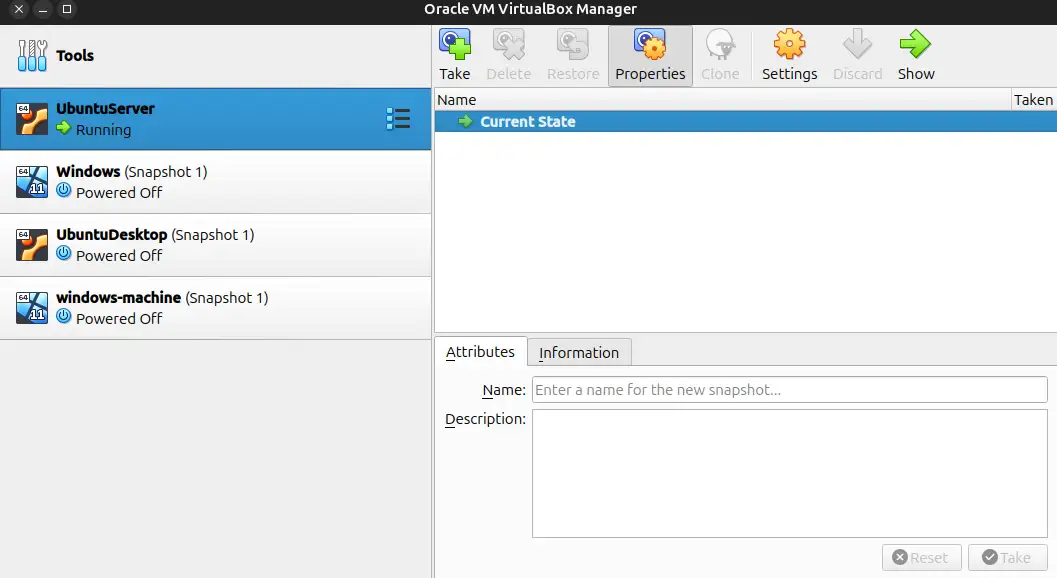Click the Description: field label
1057x578 pixels.
pyautogui.click(x=485, y=419)
